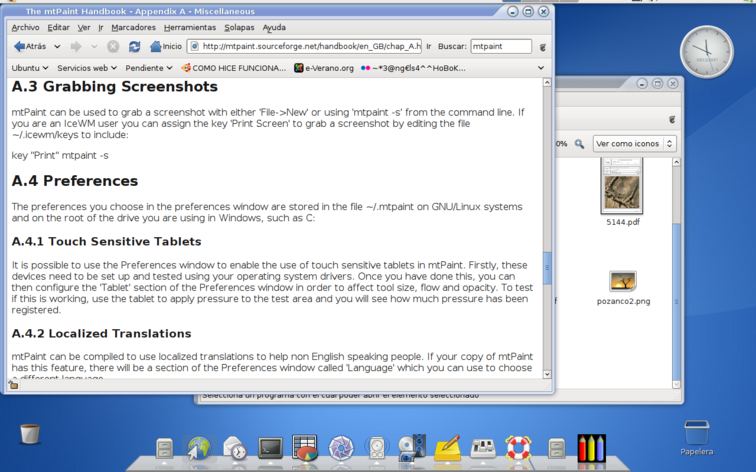Launch the web browser globe dock icon
The width and height of the screenshot is (756, 472).
click(199, 448)
